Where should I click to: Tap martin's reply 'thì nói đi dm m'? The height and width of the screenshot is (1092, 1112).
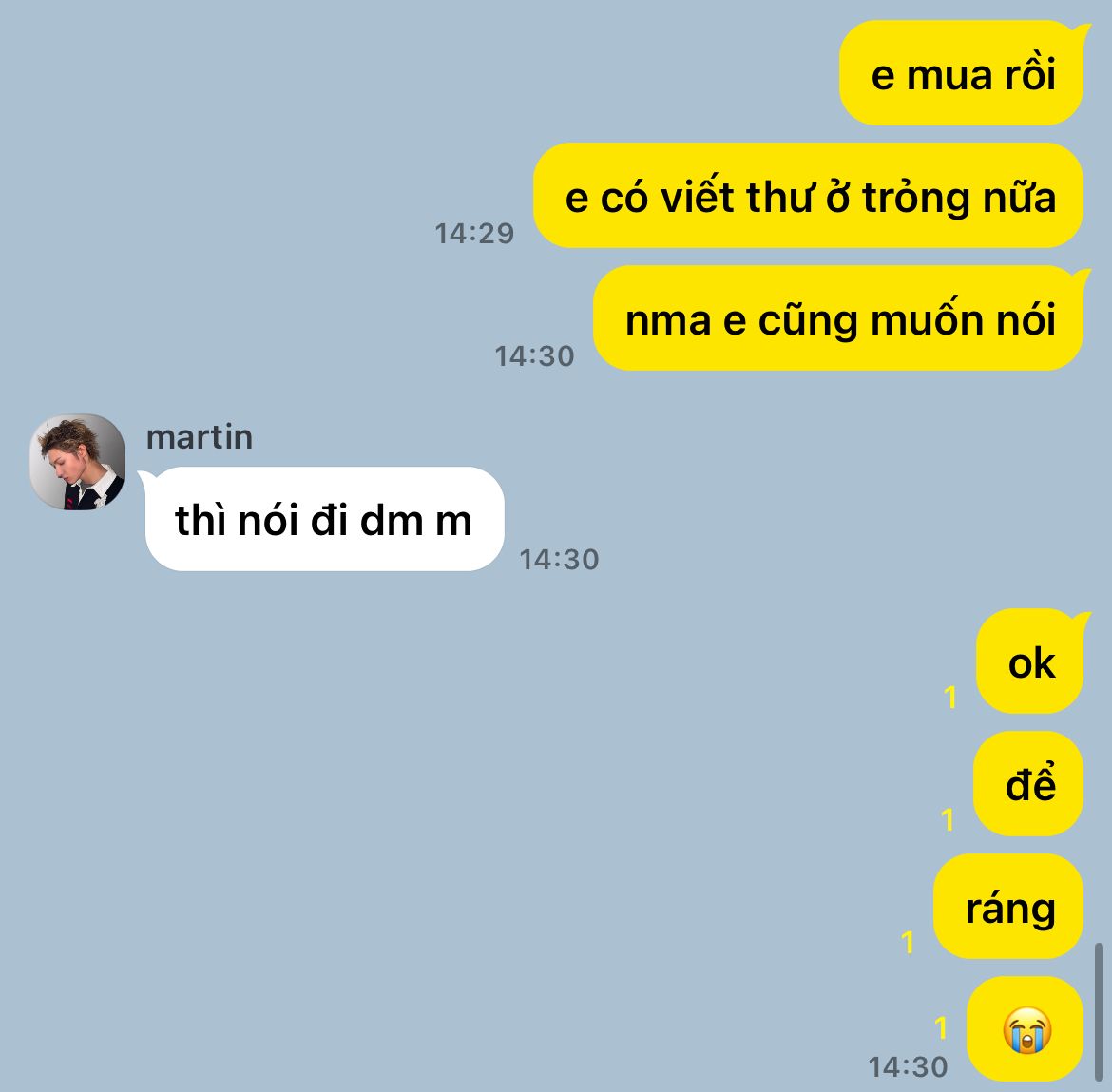click(x=323, y=519)
